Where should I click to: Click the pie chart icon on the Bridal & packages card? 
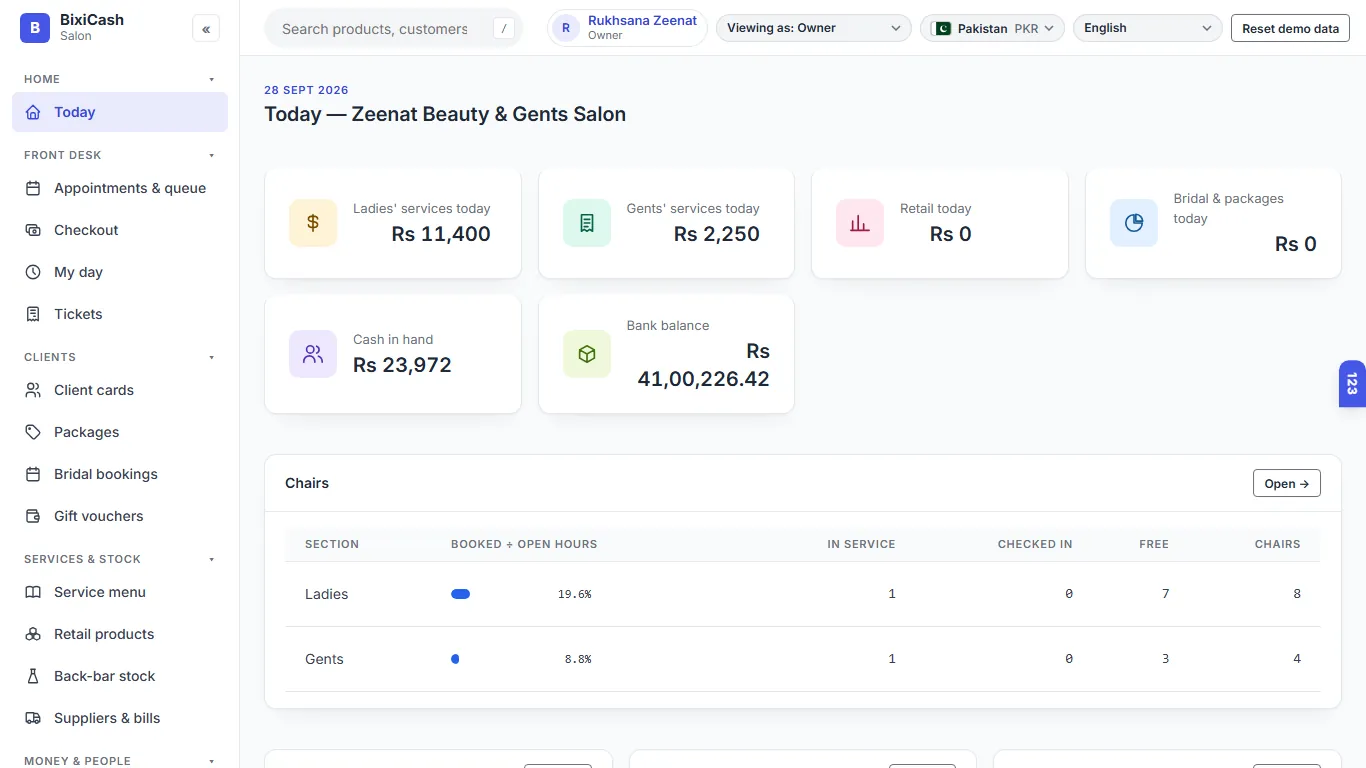tap(1134, 223)
